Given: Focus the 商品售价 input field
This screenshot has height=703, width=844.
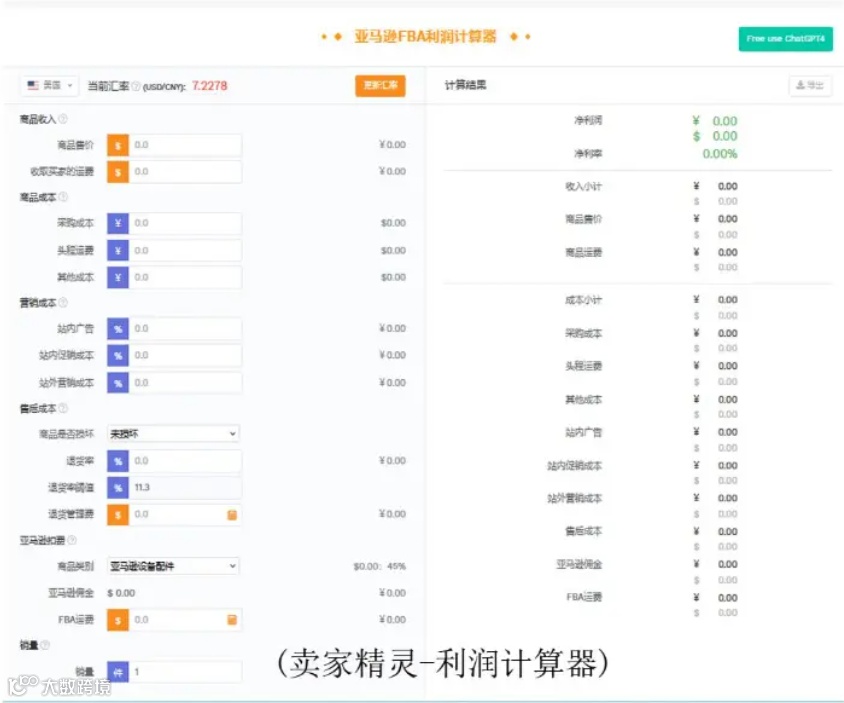Looking at the screenshot, I should (185, 145).
